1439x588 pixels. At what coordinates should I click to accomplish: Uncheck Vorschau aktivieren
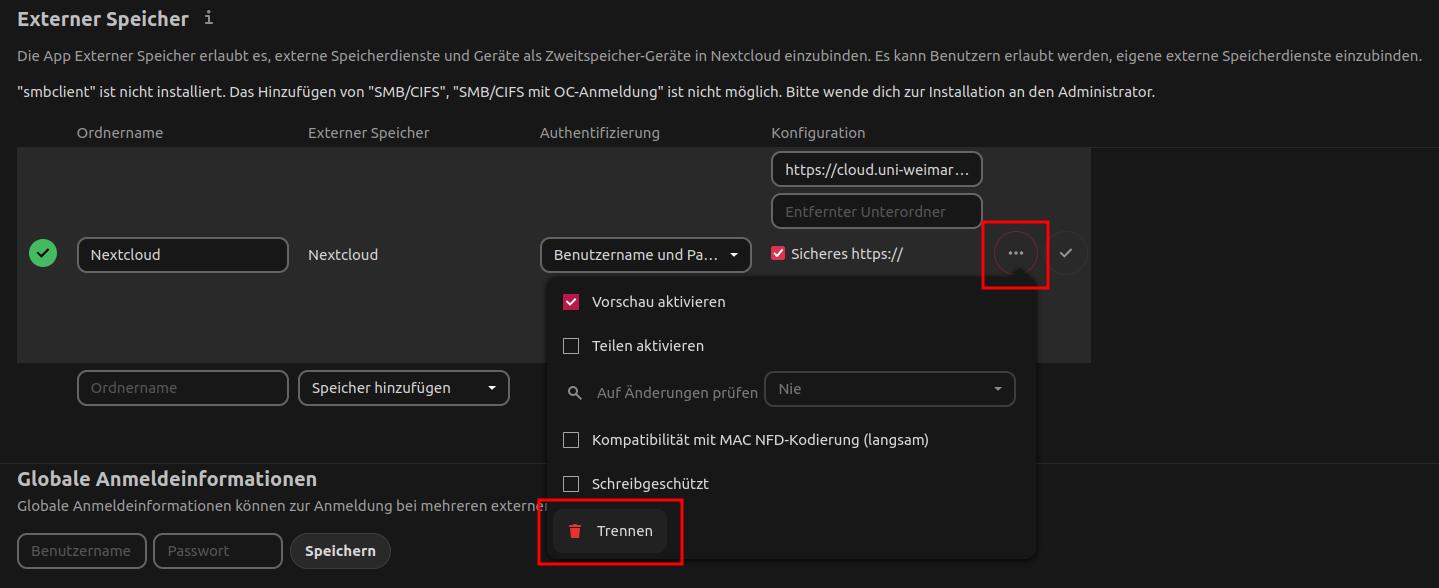click(x=572, y=302)
